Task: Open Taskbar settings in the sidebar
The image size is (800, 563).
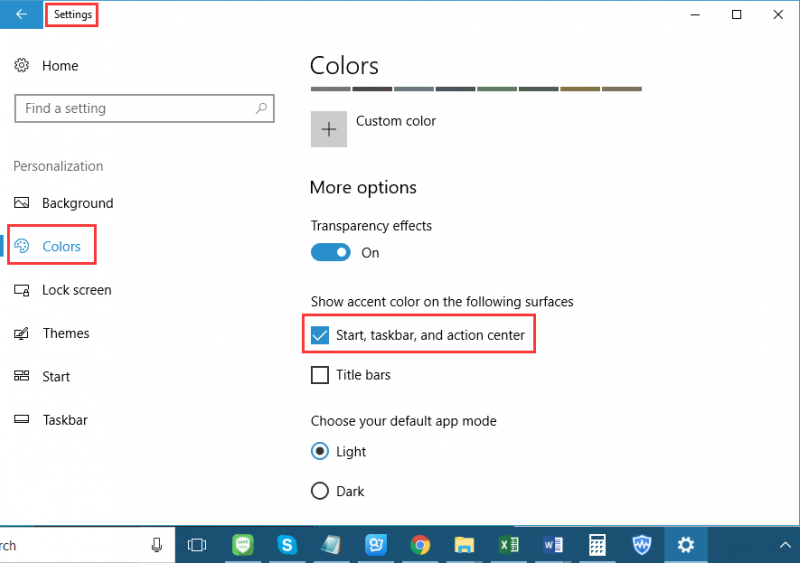Action: click(51, 420)
